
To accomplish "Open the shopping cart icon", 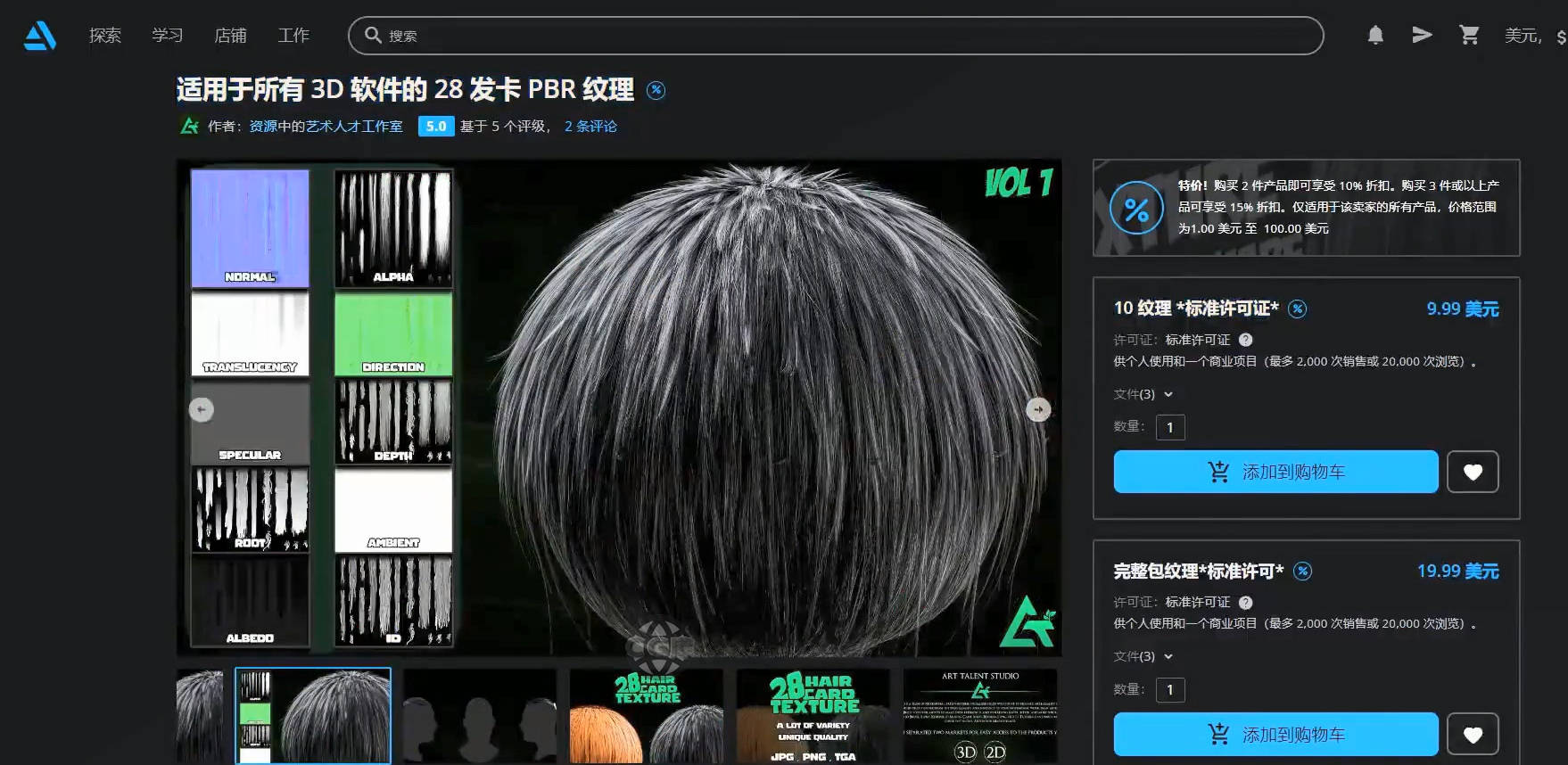I will click(x=1469, y=36).
